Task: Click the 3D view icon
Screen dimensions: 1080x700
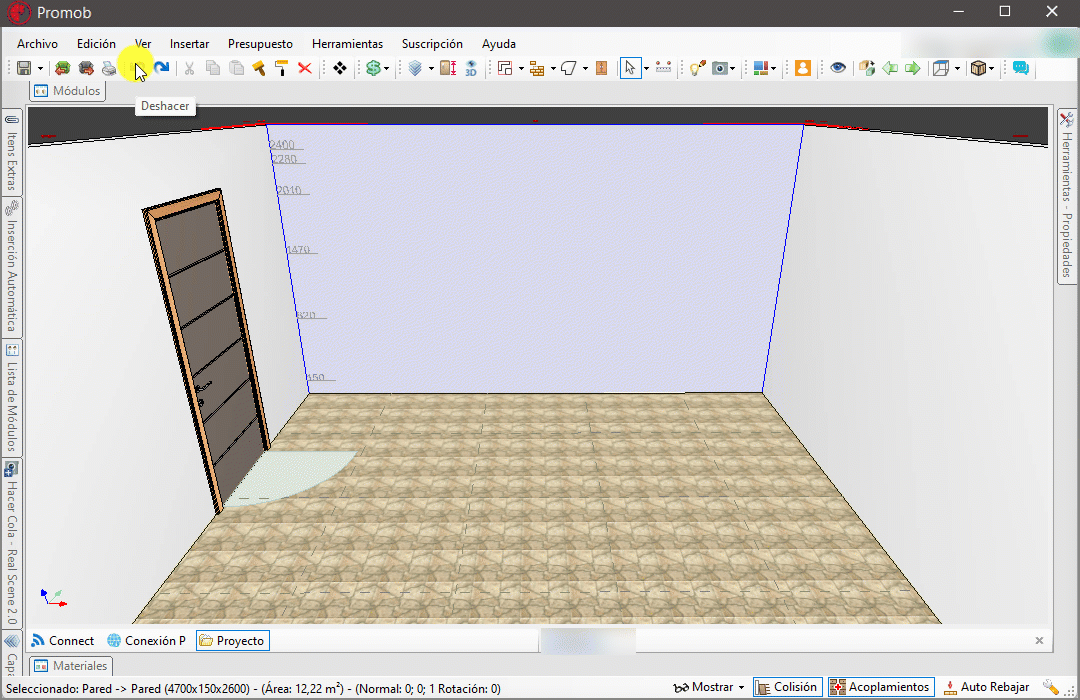Action: tap(471, 68)
